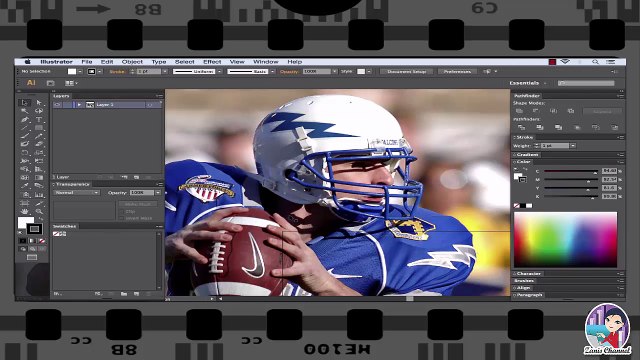Image resolution: width=640 pixels, height=360 pixels.
Task: Expand Layer 1 disclosure triangle
Action: [79, 105]
